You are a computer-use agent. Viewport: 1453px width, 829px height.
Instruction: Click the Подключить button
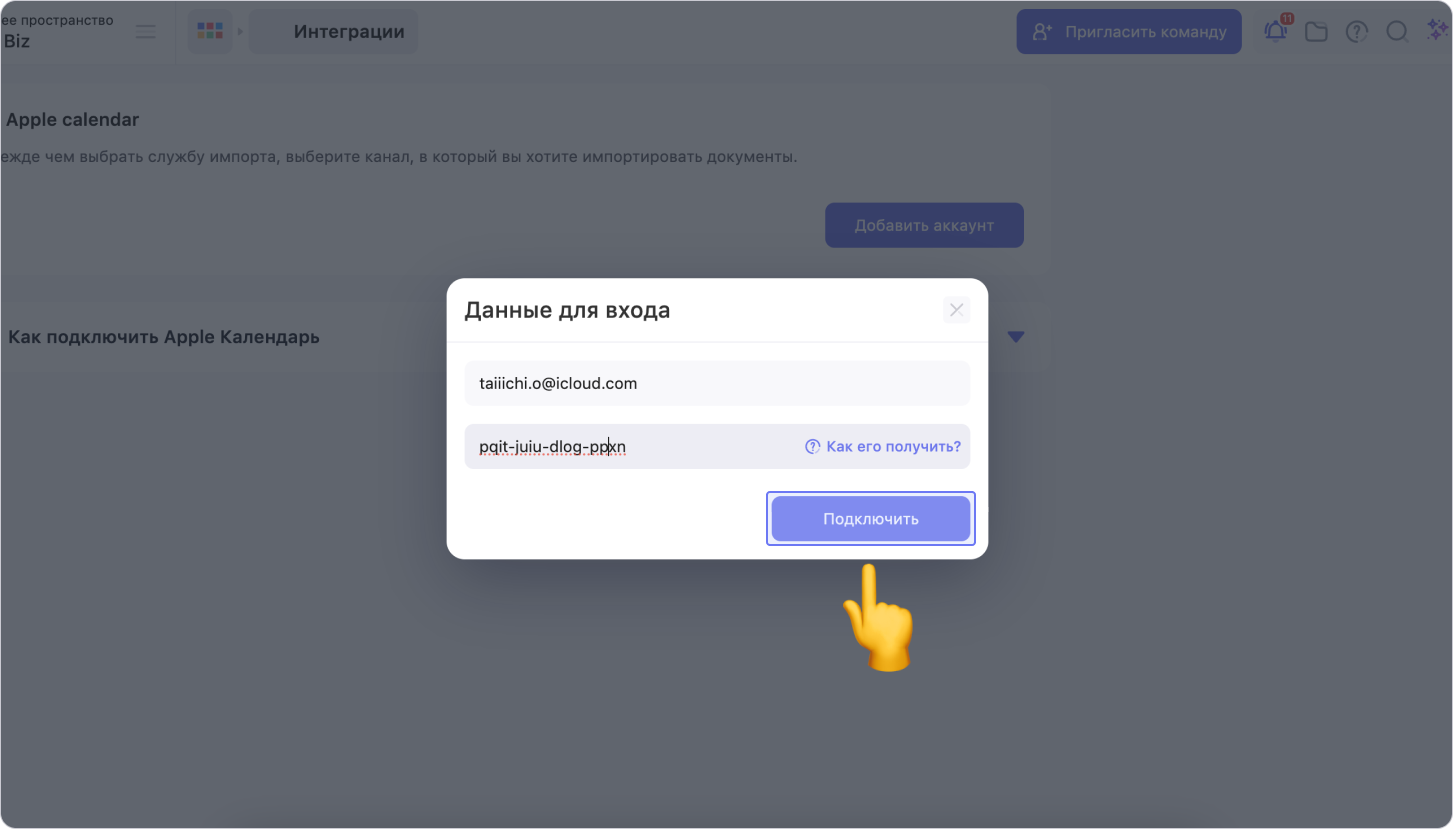coord(870,519)
